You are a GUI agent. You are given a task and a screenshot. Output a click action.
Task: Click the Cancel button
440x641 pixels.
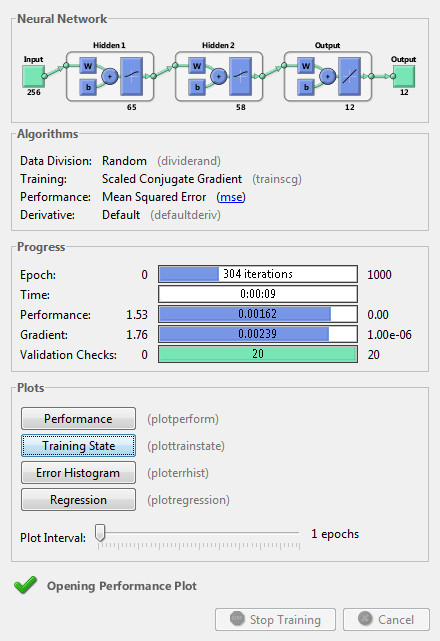(386, 619)
